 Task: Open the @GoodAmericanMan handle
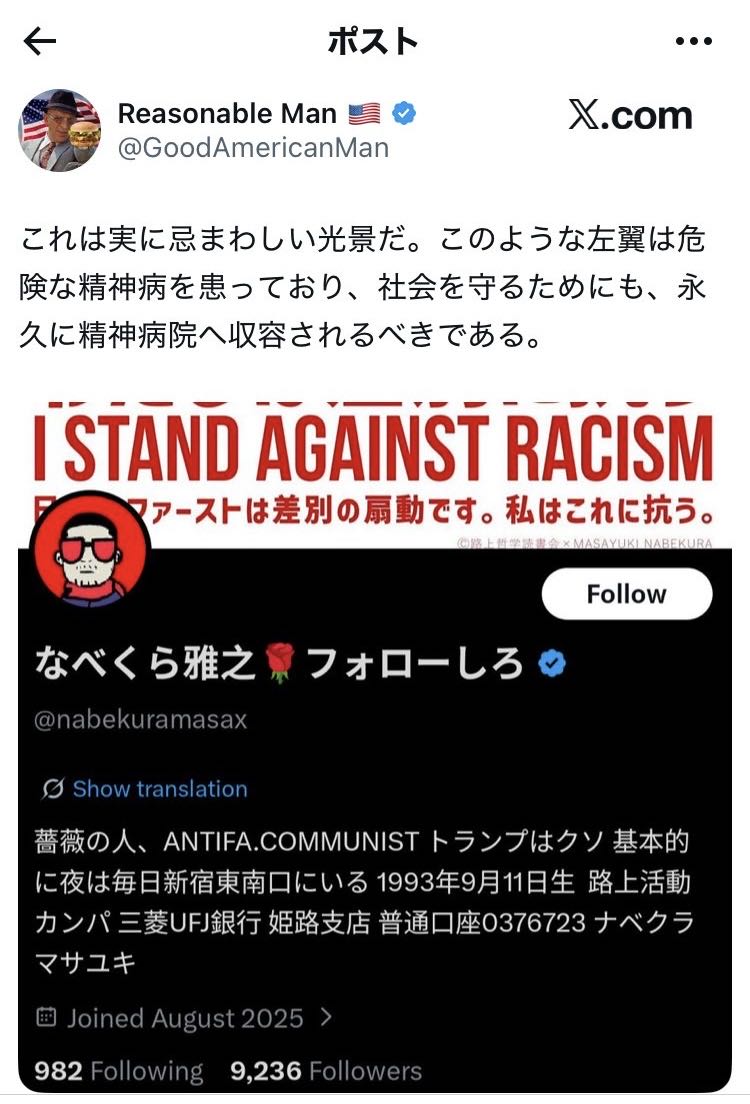pos(254,148)
